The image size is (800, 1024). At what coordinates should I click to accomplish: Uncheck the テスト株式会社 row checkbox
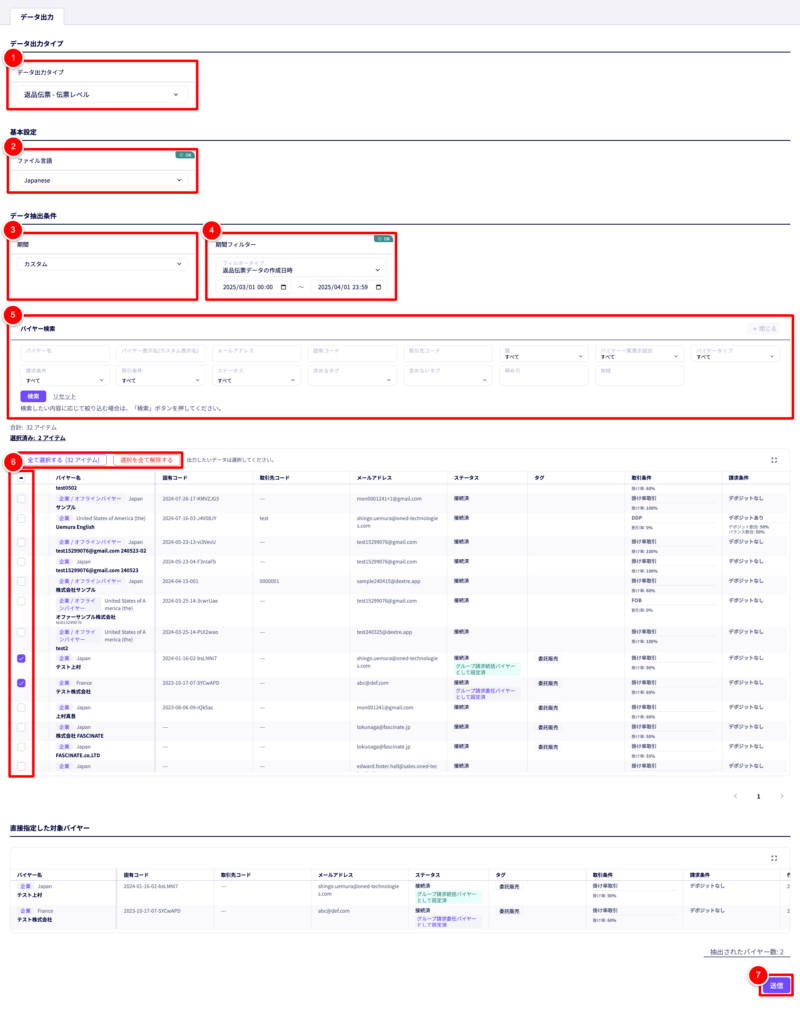21,683
